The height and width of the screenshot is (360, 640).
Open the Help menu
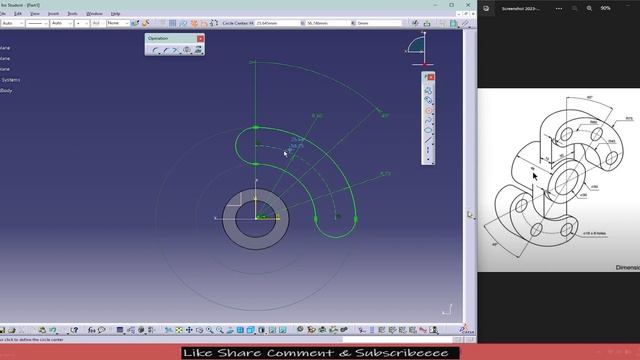(116, 13)
